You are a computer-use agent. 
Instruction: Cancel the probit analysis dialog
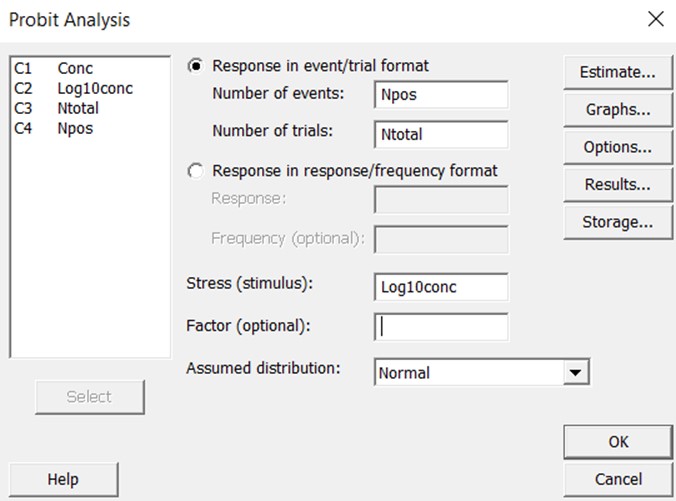click(x=617, y=479)
